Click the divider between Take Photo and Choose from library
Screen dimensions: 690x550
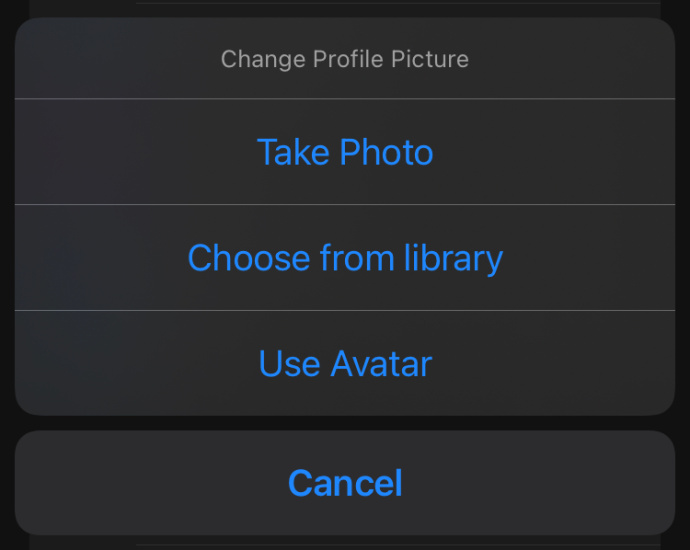coord(345,205)
